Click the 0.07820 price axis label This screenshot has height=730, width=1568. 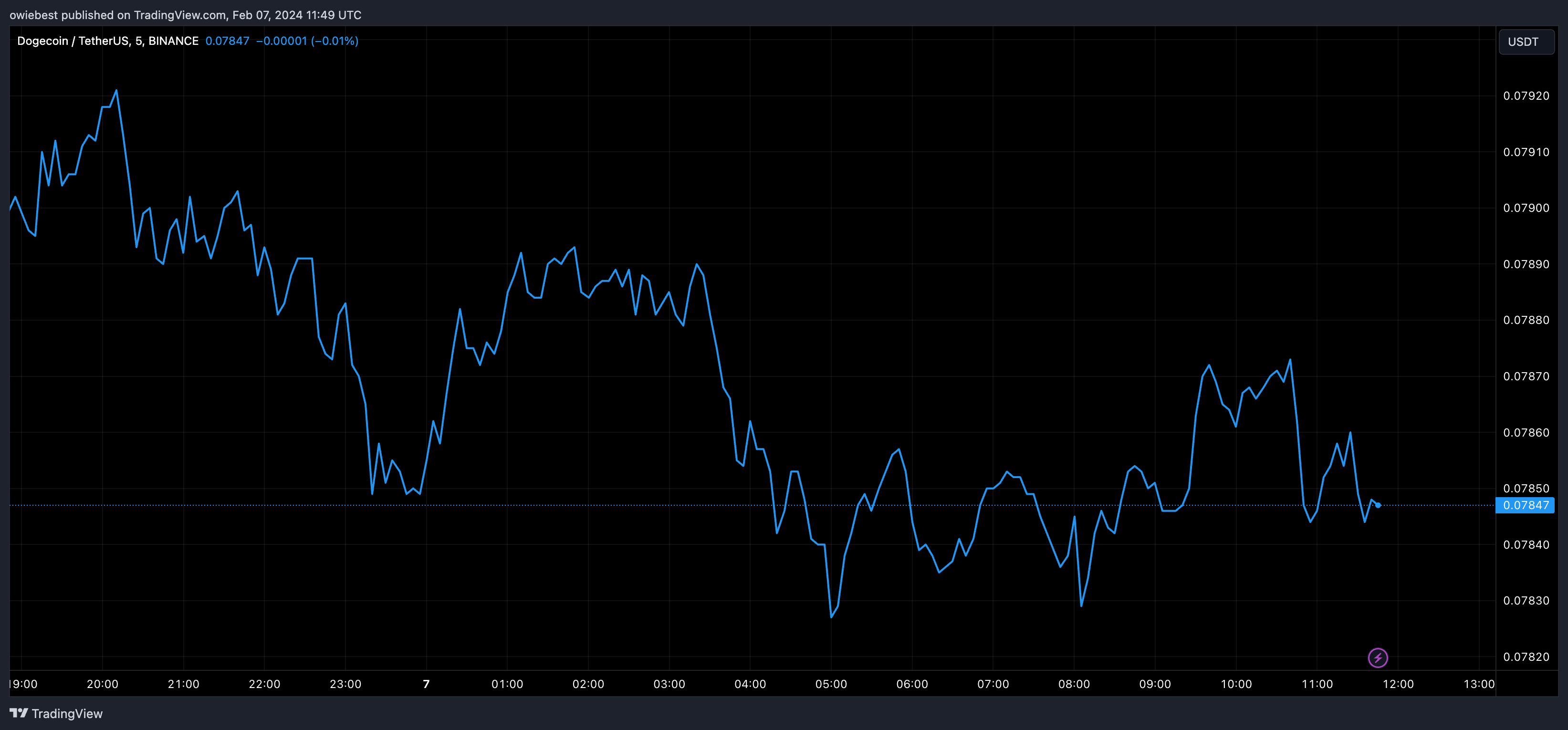[x=1526, y=657]
